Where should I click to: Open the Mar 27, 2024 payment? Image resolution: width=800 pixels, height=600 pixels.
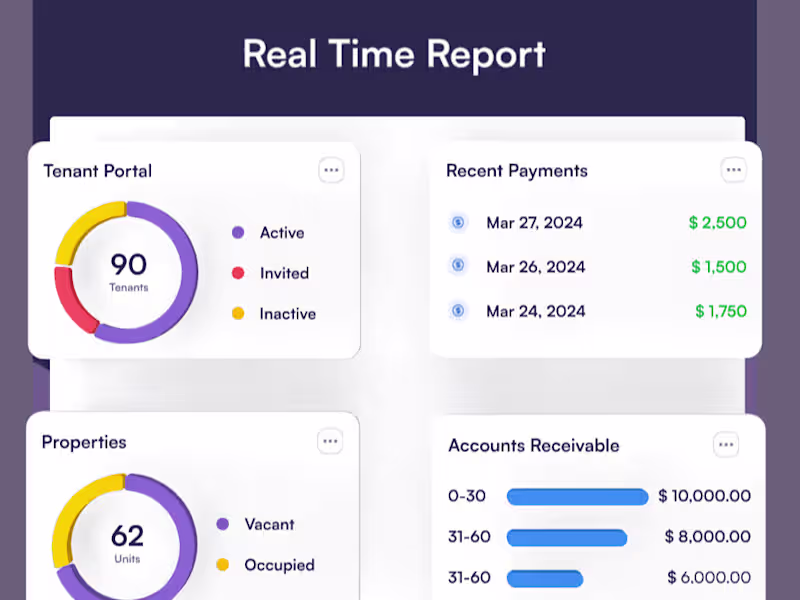click(596, 222)
